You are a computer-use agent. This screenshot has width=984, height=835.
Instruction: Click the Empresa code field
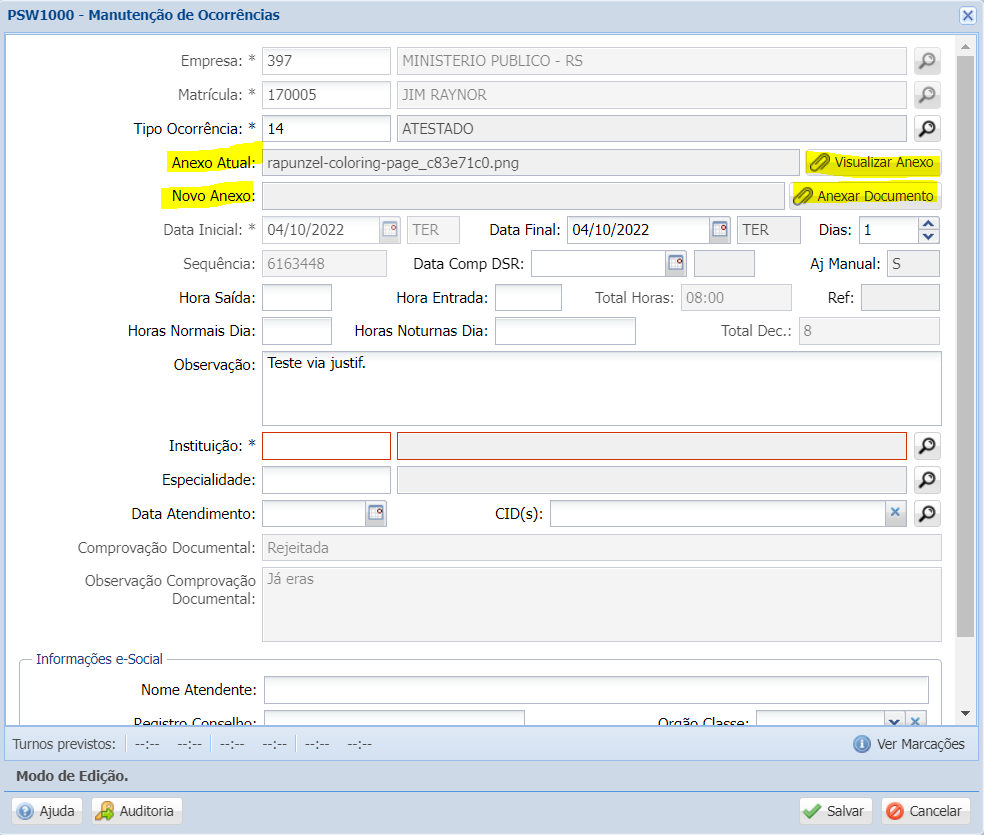pos(326,61)
